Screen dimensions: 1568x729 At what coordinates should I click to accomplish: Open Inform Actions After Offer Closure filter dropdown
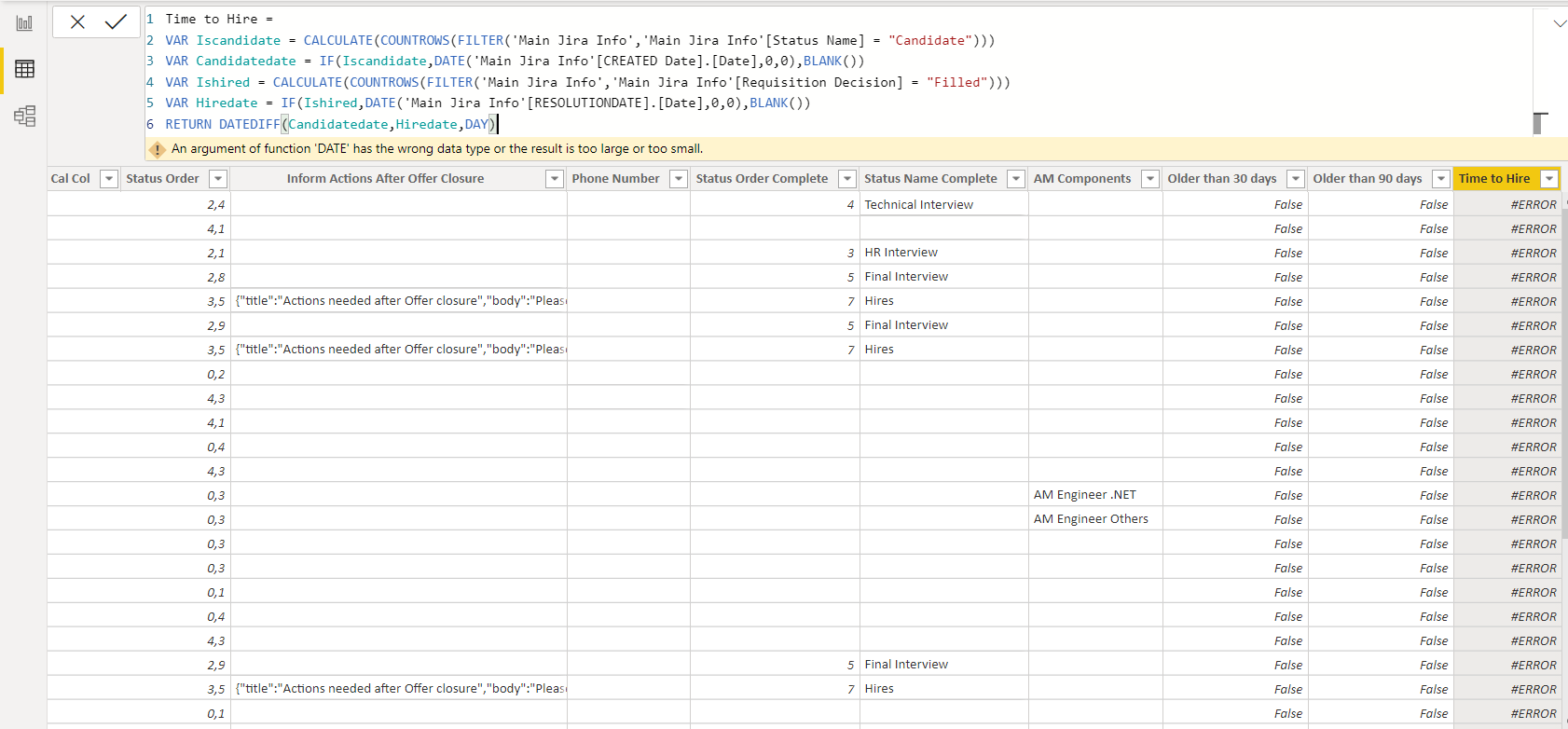click(555, 179)
